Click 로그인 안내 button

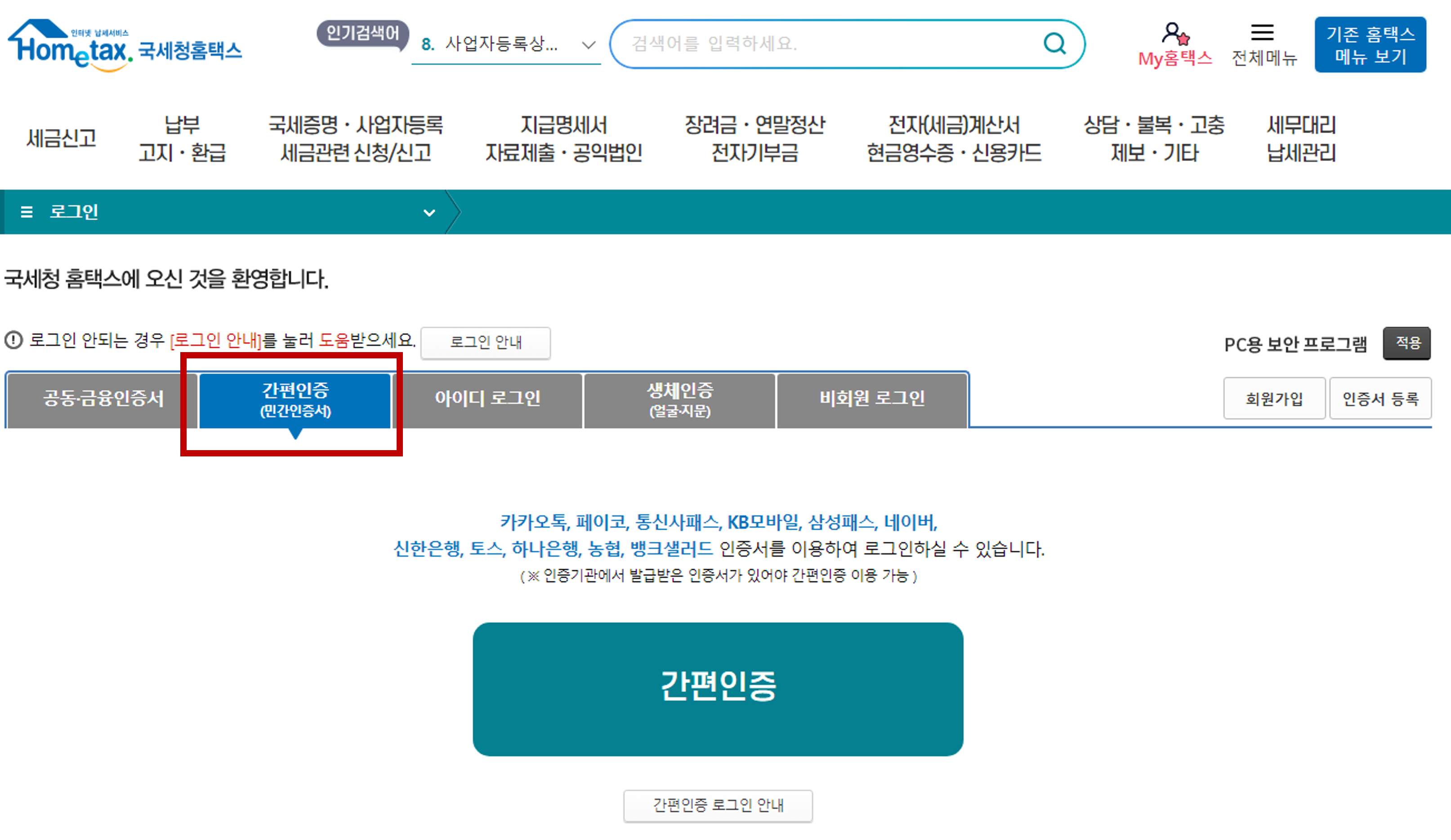point(486,343)
